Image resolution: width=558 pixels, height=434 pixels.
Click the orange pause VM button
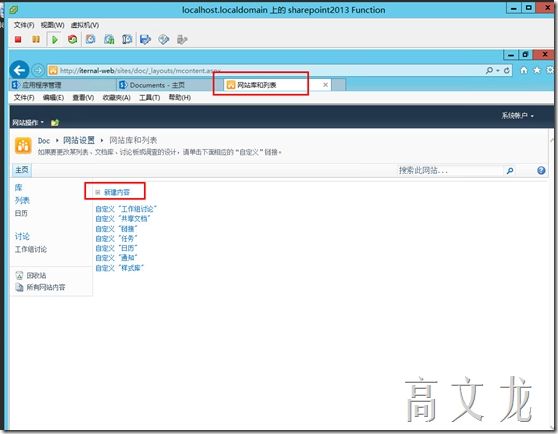point(36,39)
